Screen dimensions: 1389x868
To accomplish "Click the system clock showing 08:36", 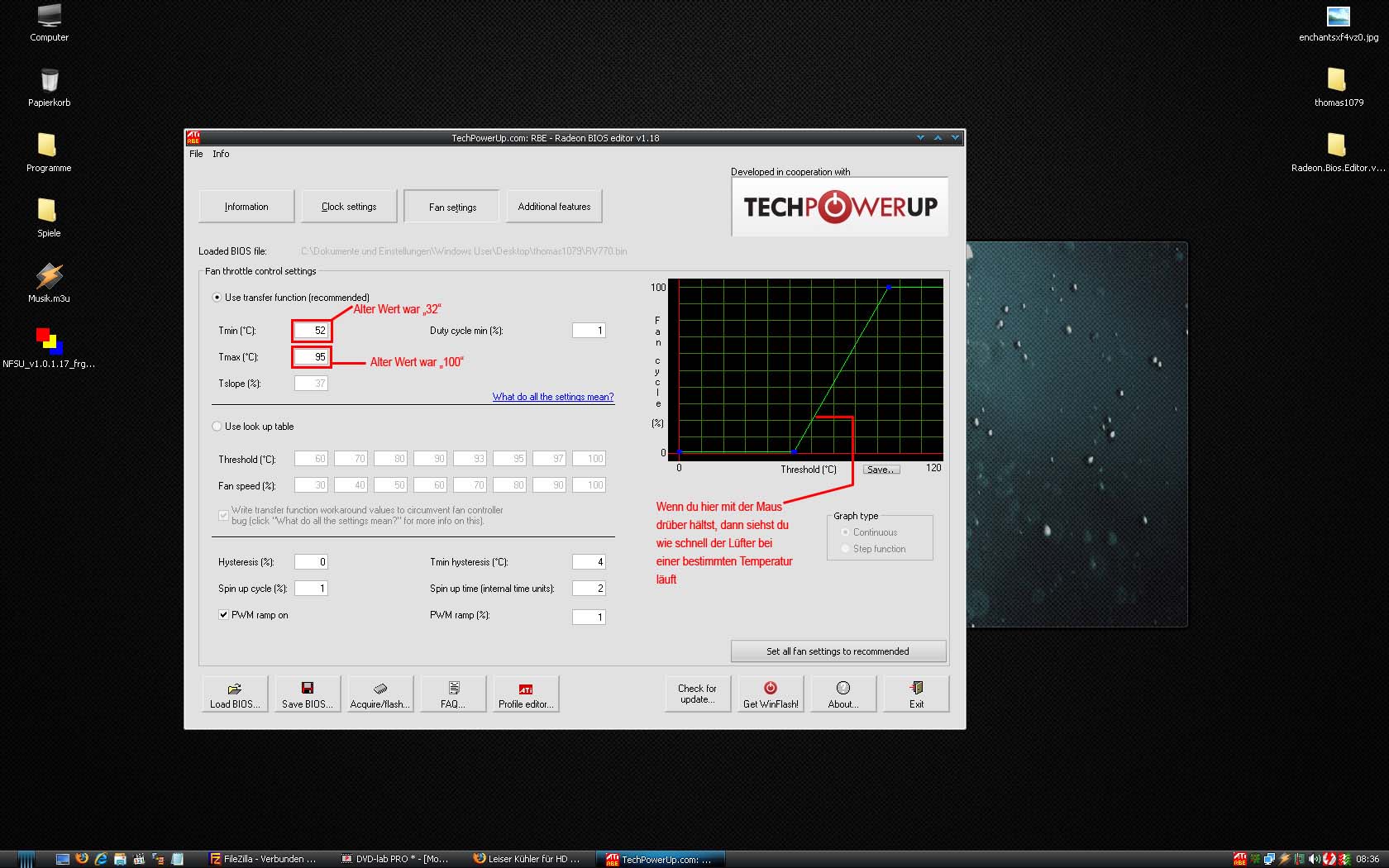I will pos(1368,859).
